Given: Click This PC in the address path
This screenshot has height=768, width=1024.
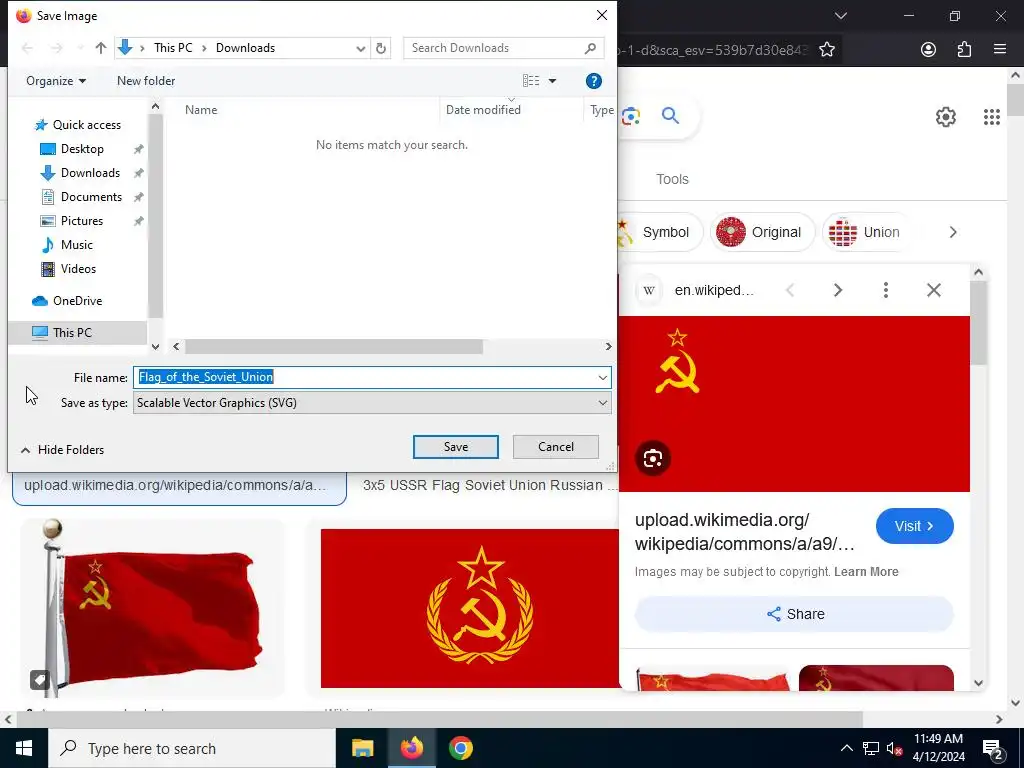Looking at the screenshot, I should [x=173, y=48].
